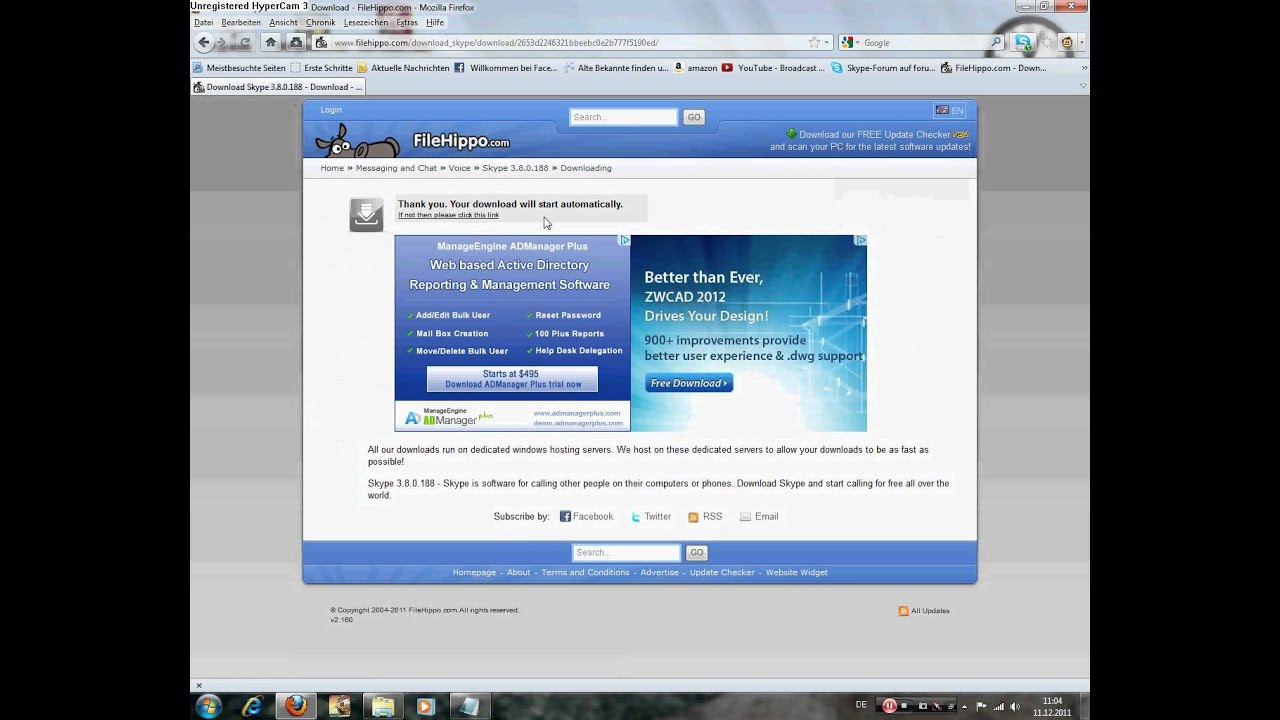Viewport: 1280px width, 720px height.
Task: Open Messaging and Chat breadcrumb
Action: (396, 168)
